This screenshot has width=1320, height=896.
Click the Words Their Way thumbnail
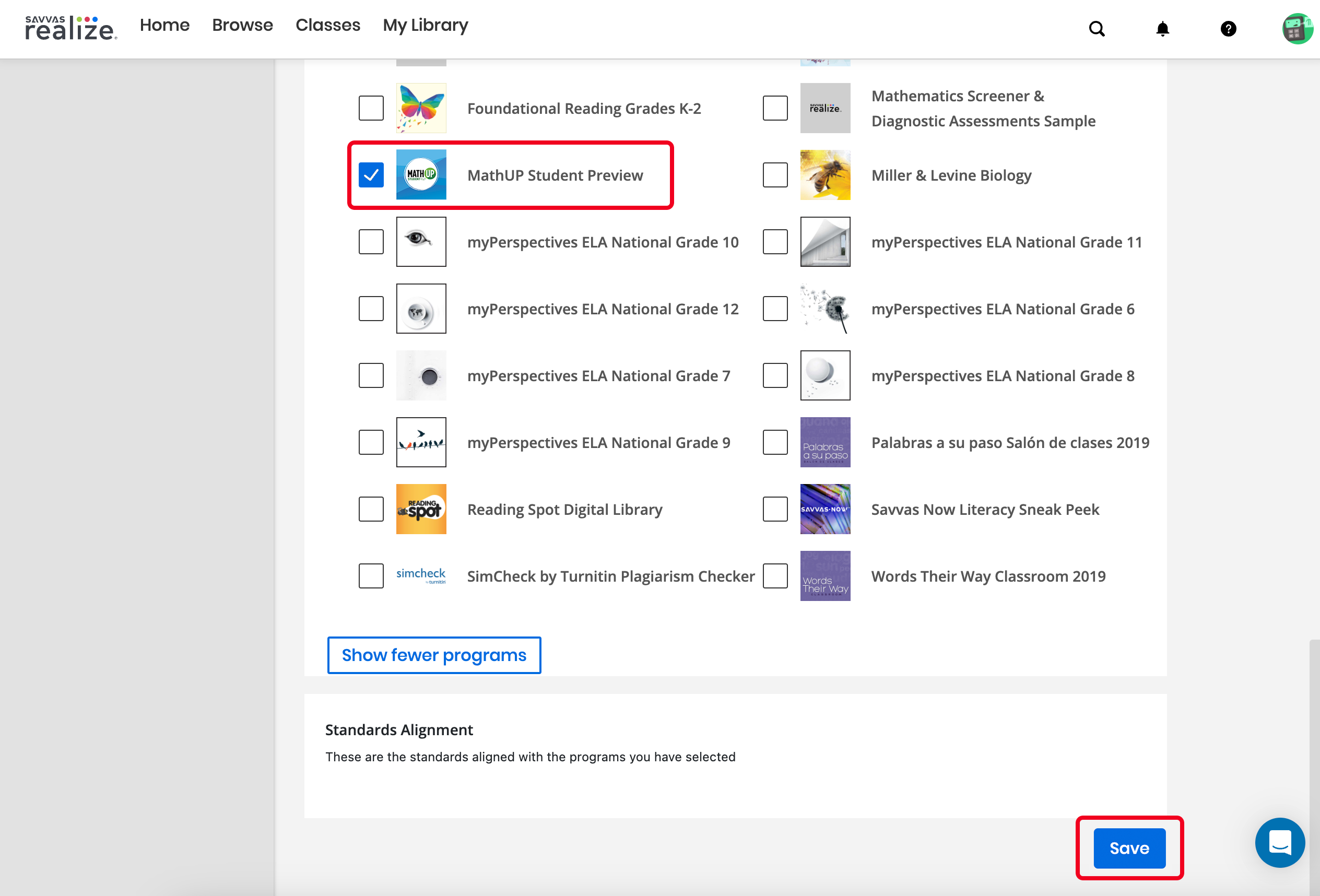[826, 576]
